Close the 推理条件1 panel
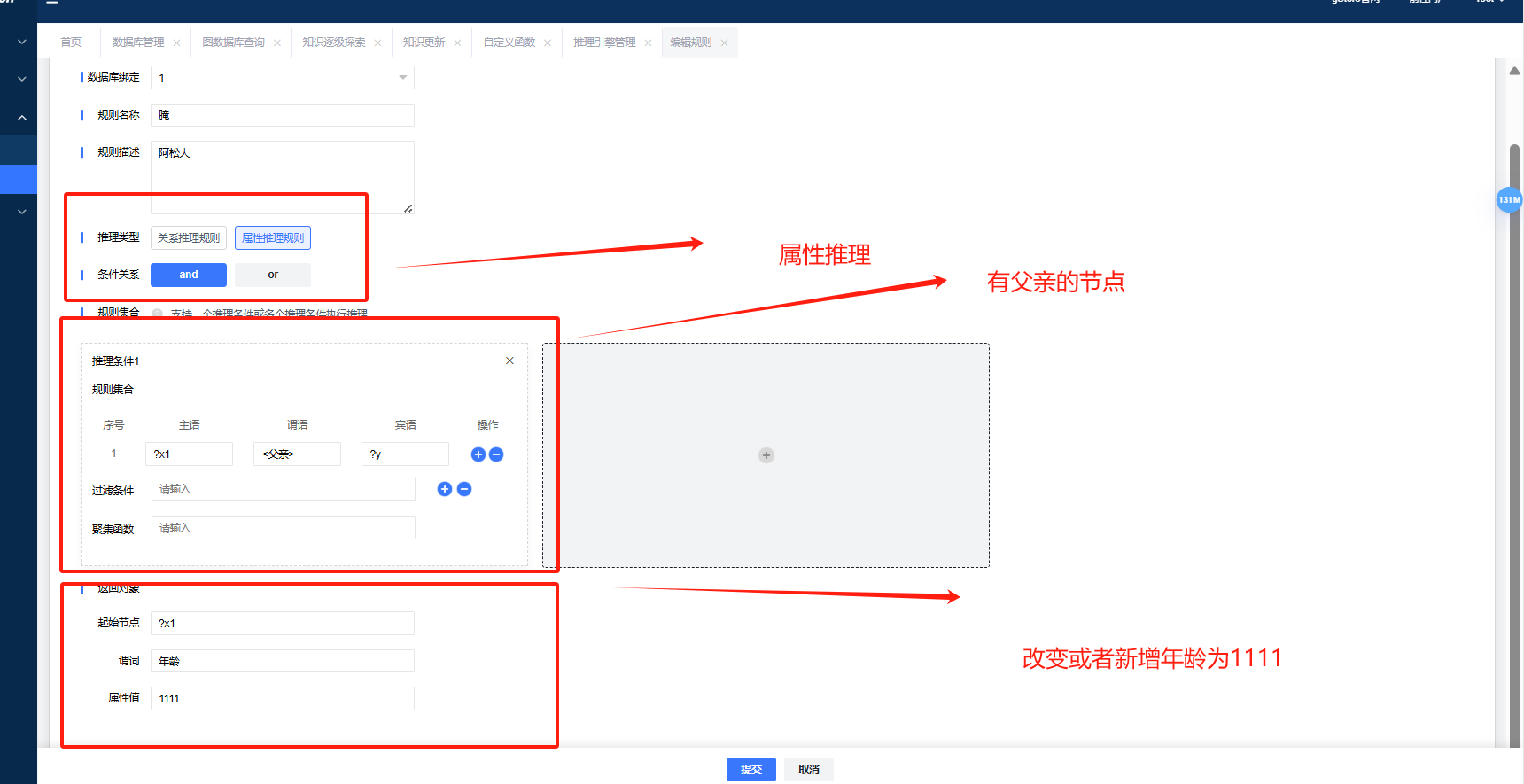Viewport: 1524px width, 784px height. (509, 361)
